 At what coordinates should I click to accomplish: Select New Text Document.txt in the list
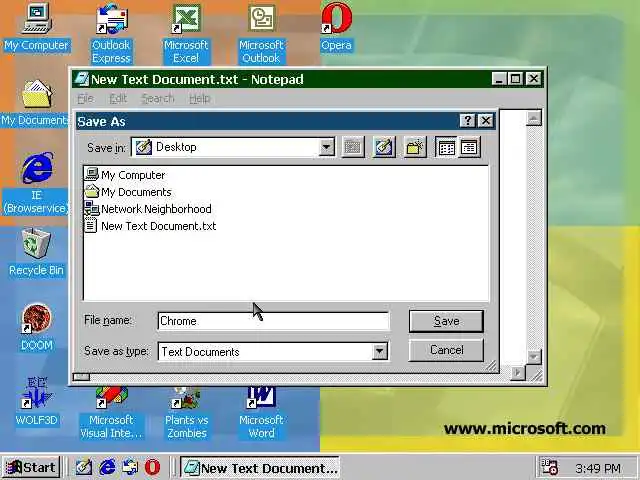click(150, 226)
